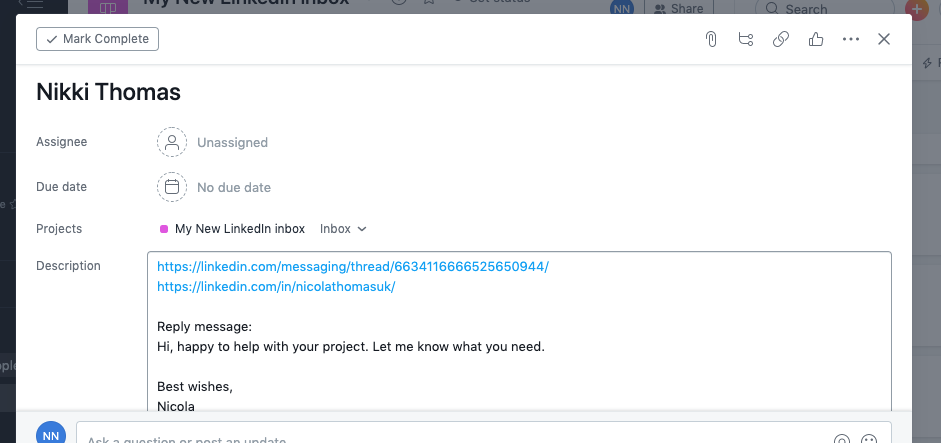Click the Search field in the background header
Image resolution: width=941 pixels, height=443 pixels.
(x=825, y=8)
